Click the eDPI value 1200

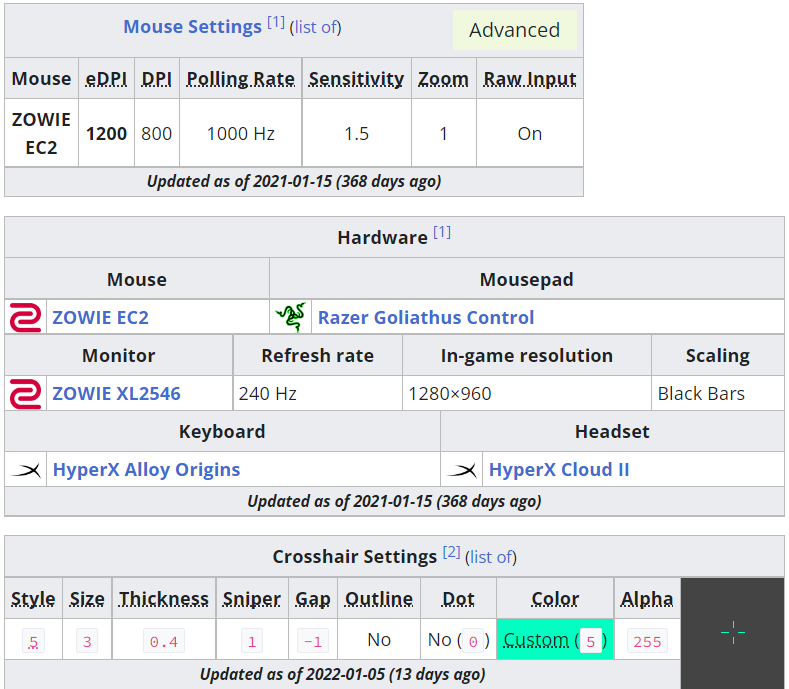[106, 133]
